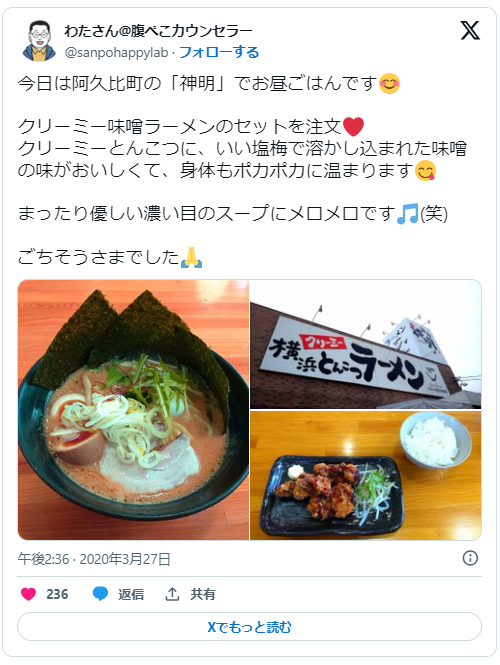Open the tweet info circle icon
This screenshot has width=500, height=665.
tap(470, 558)
